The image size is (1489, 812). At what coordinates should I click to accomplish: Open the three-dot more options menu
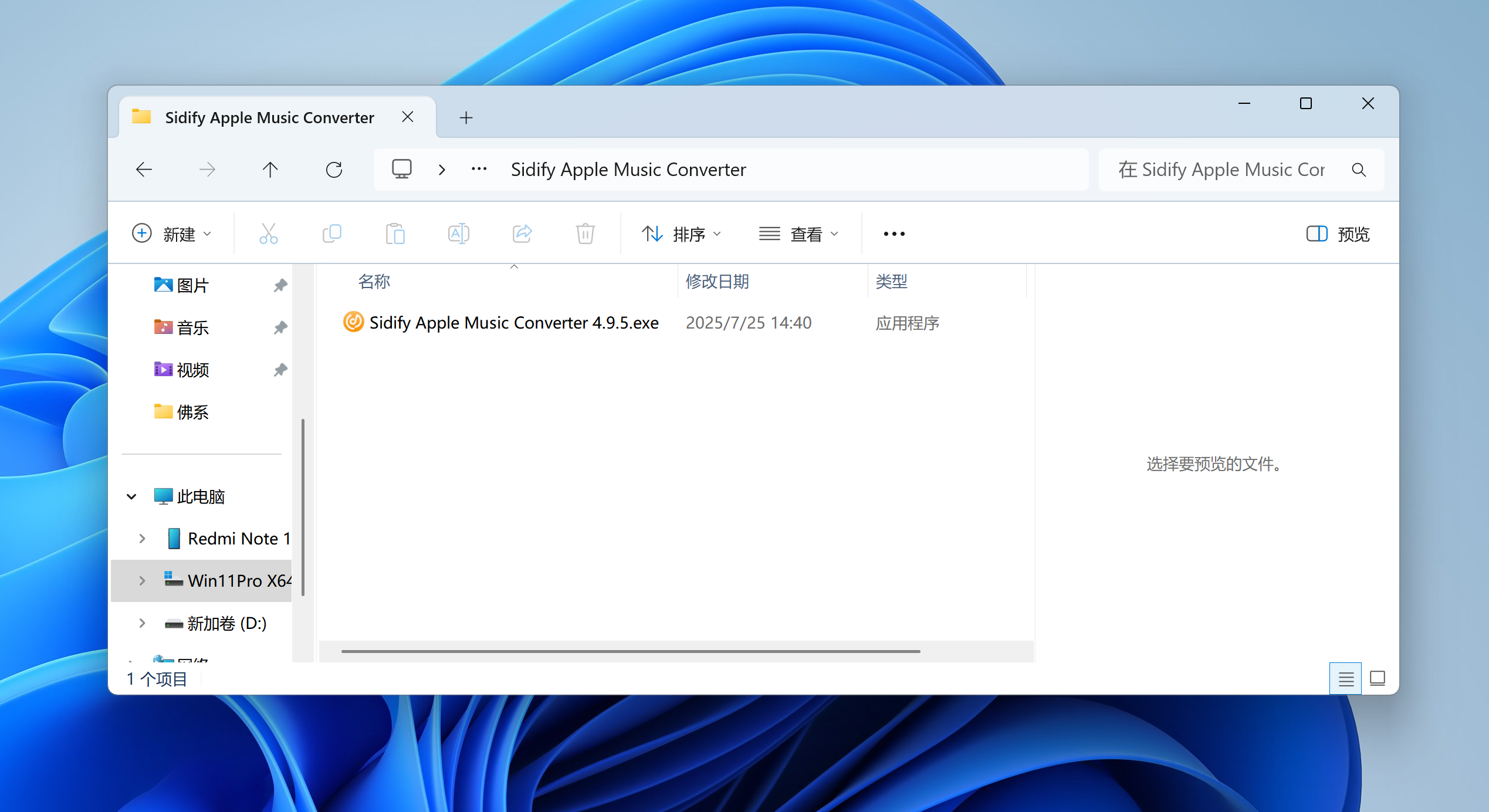[894, 234]
